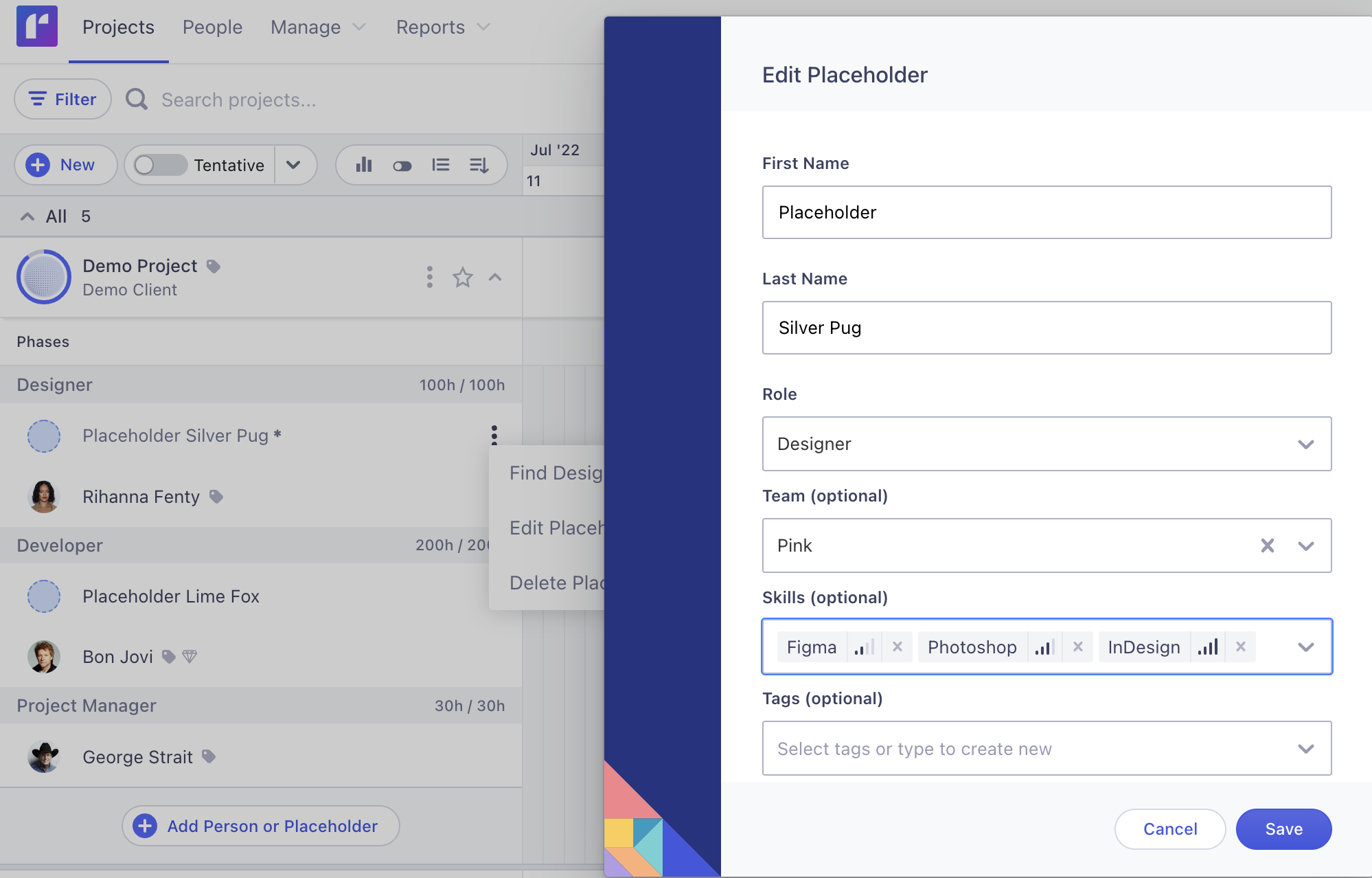Toggle the Tentative switch
This screenshot has height=878, width=1372.
161,165
